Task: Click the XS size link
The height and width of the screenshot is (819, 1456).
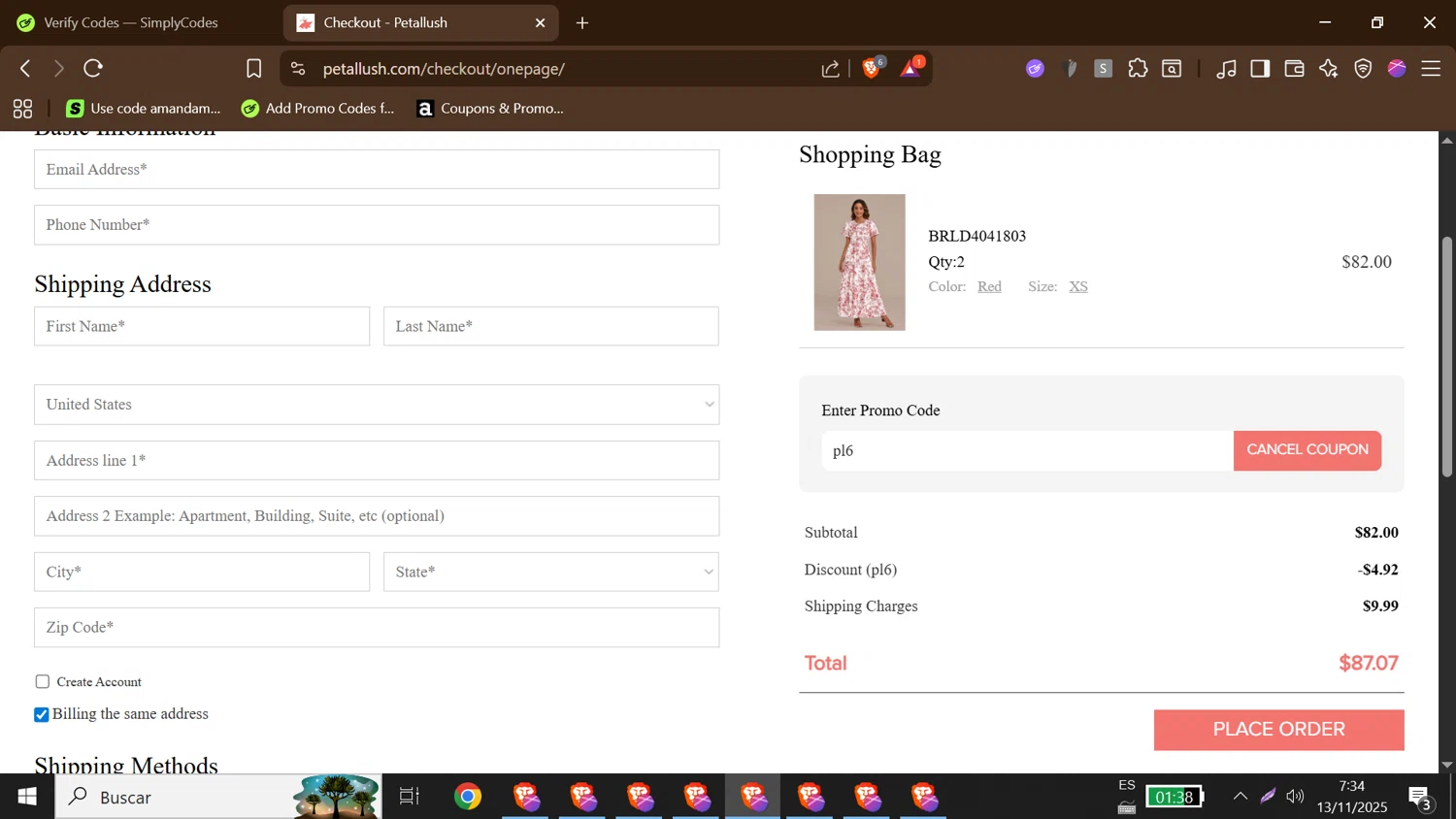Action: pyautogui.click(x=1078, y=286)
